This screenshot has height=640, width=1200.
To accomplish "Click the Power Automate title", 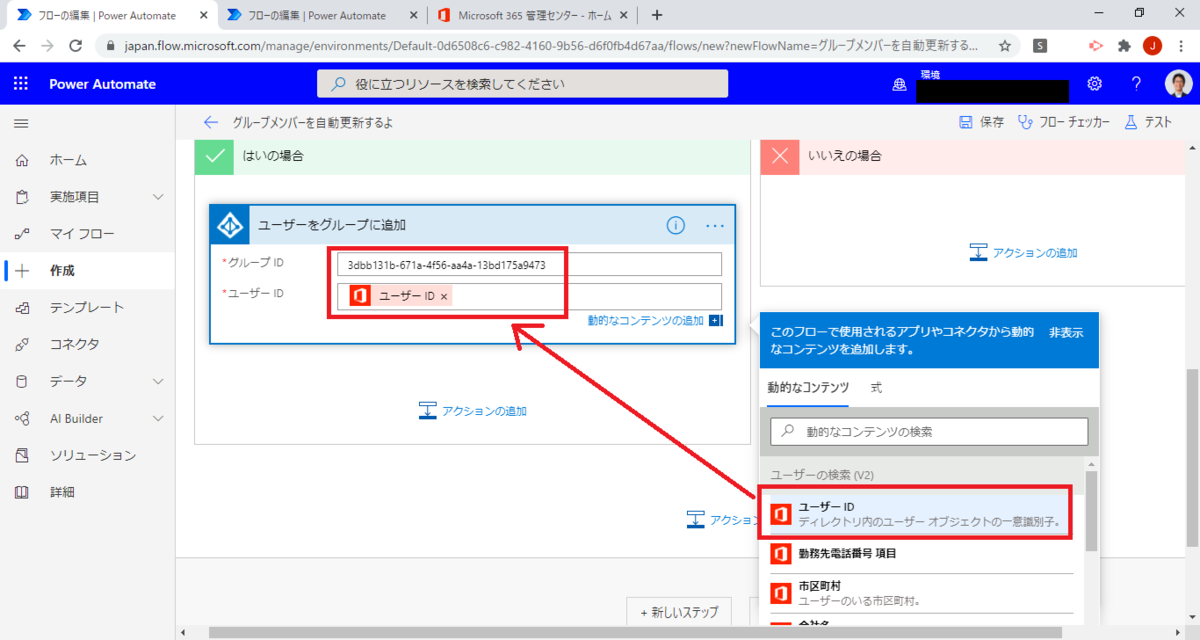I will [x=103, y=84].
